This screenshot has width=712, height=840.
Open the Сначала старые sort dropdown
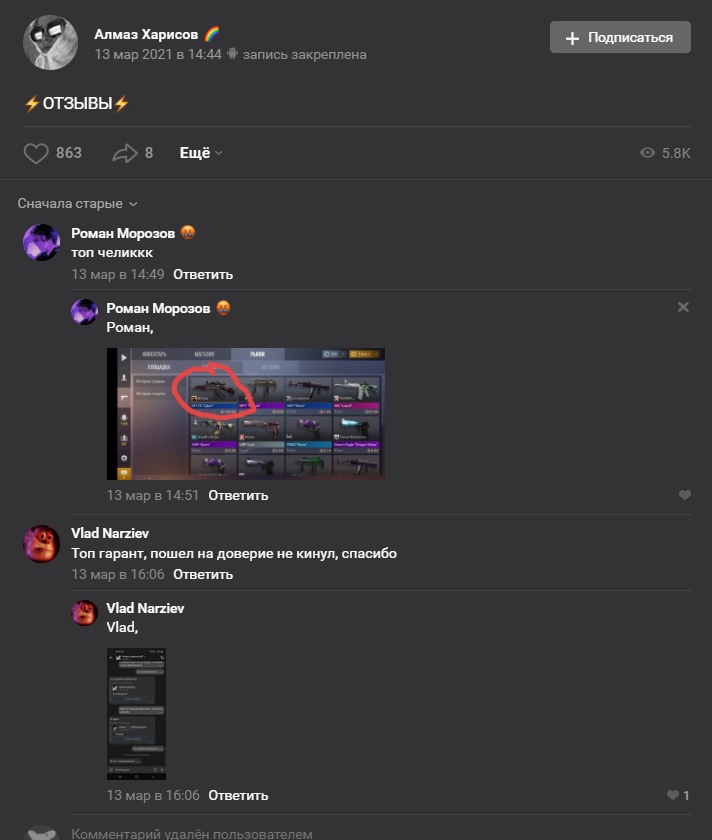(77, 204)
